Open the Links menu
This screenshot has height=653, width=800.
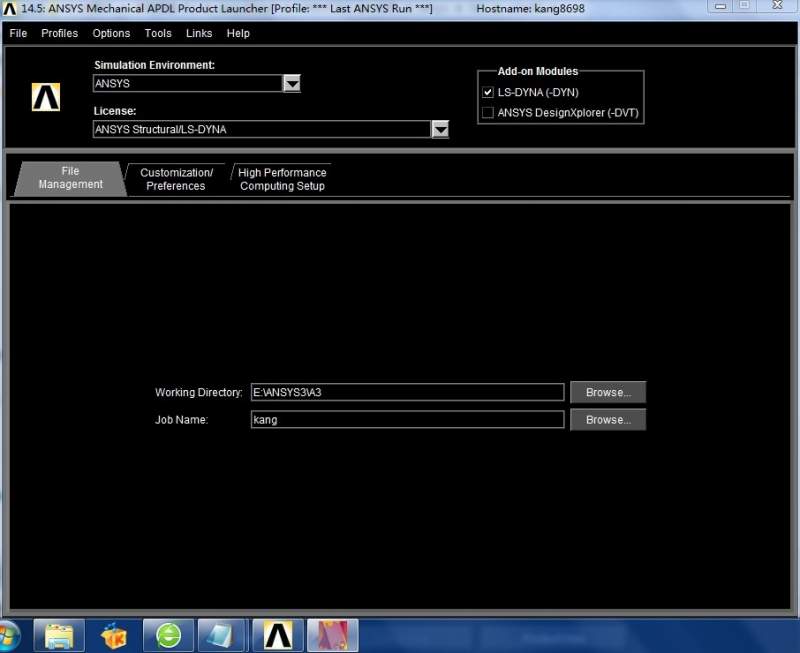199,34
